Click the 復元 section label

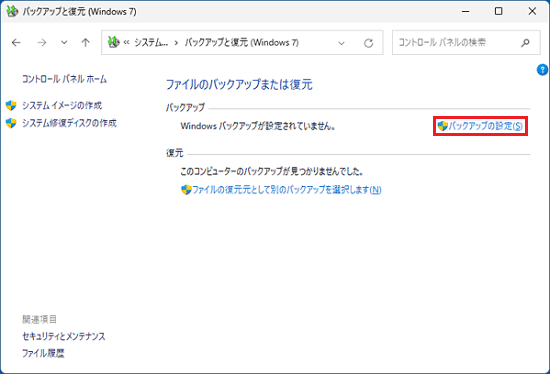[174, 153]
